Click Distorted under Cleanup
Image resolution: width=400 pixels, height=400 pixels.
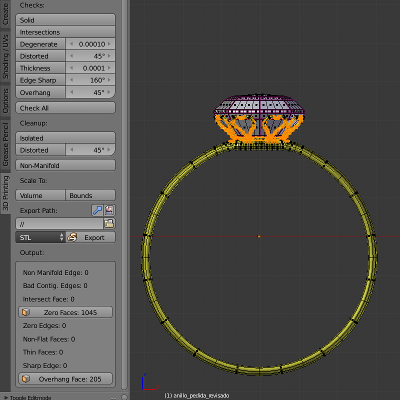pyautogui.click(x=40, y=150)
